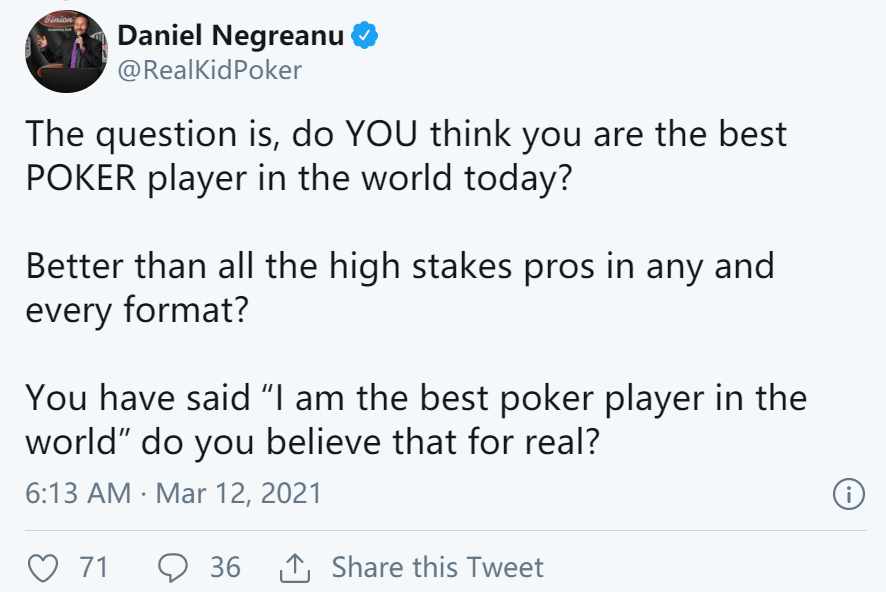
Task: Open Daniel Negreanu's profile picture
Action: [x=66, y=51]
